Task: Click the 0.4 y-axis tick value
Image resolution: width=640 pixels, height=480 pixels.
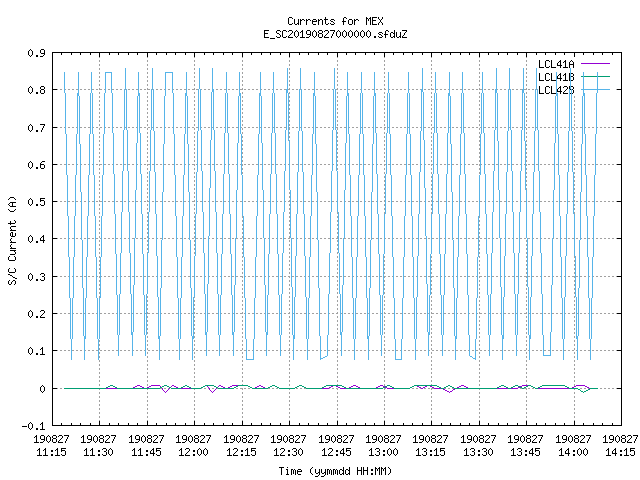Action: tap(36, 239)
